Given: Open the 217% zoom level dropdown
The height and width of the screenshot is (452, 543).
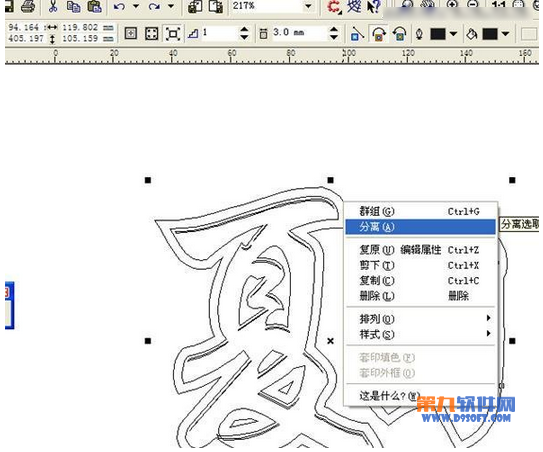Looking at the screenshot, I should pos(308,6).
